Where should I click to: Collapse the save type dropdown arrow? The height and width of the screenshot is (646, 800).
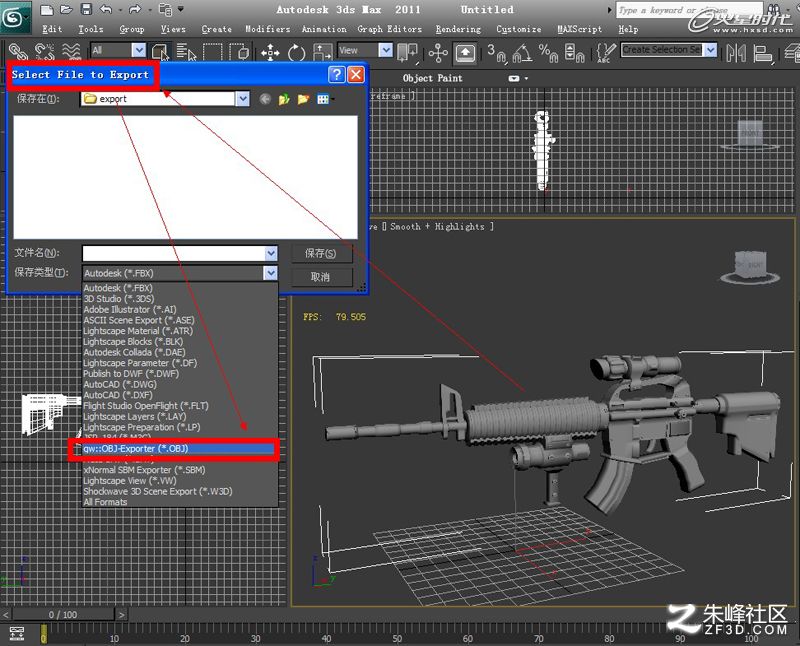click(x=271, y=273)
